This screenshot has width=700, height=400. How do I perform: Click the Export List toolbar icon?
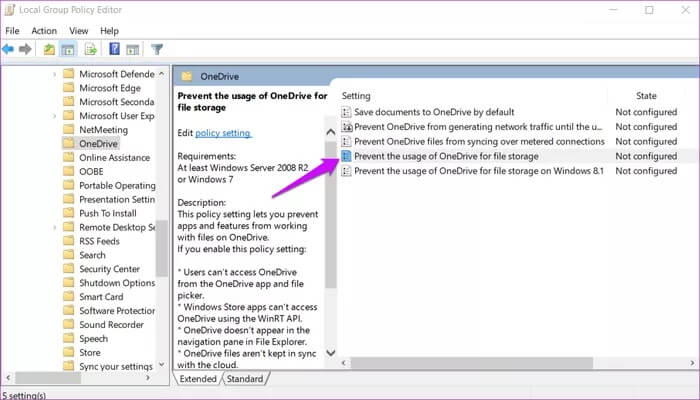pyautogui.click(x=91, y=49)
